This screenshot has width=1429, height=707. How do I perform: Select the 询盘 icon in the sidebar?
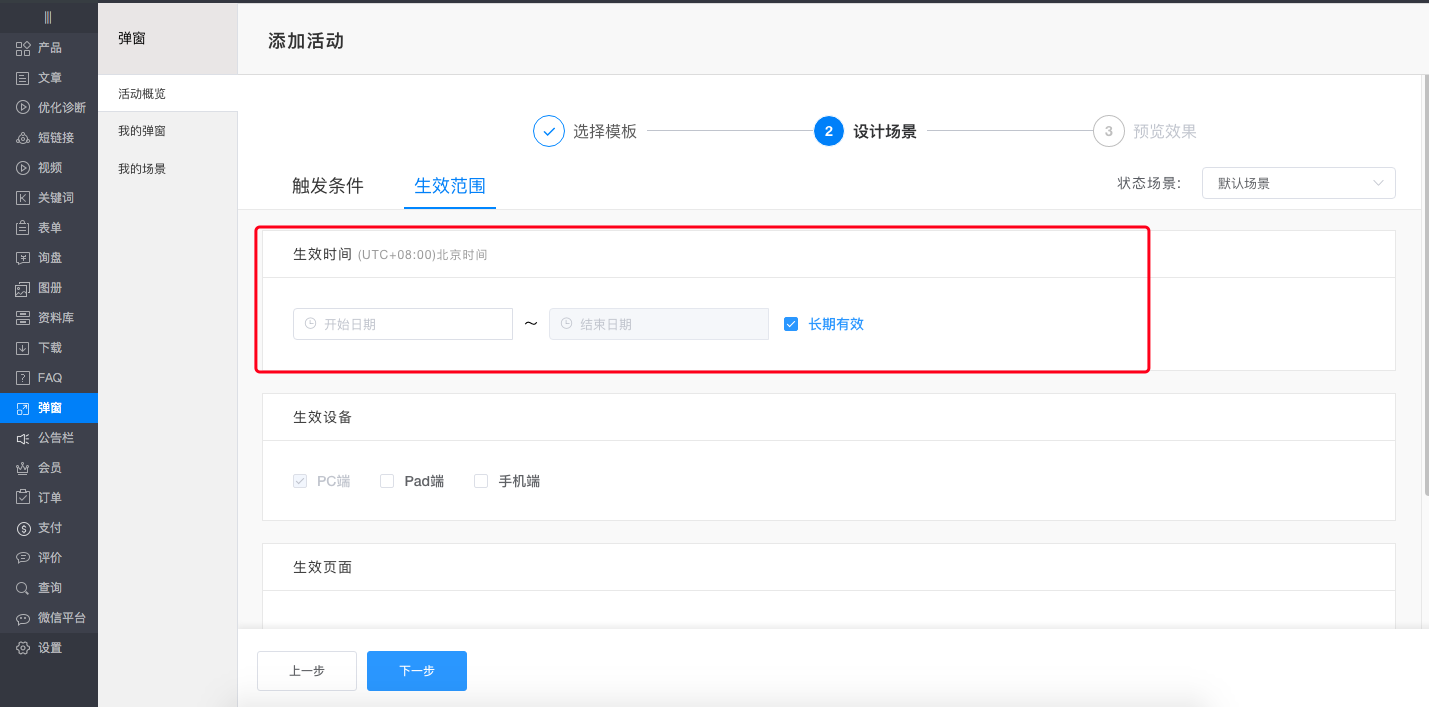click(40, 257)
